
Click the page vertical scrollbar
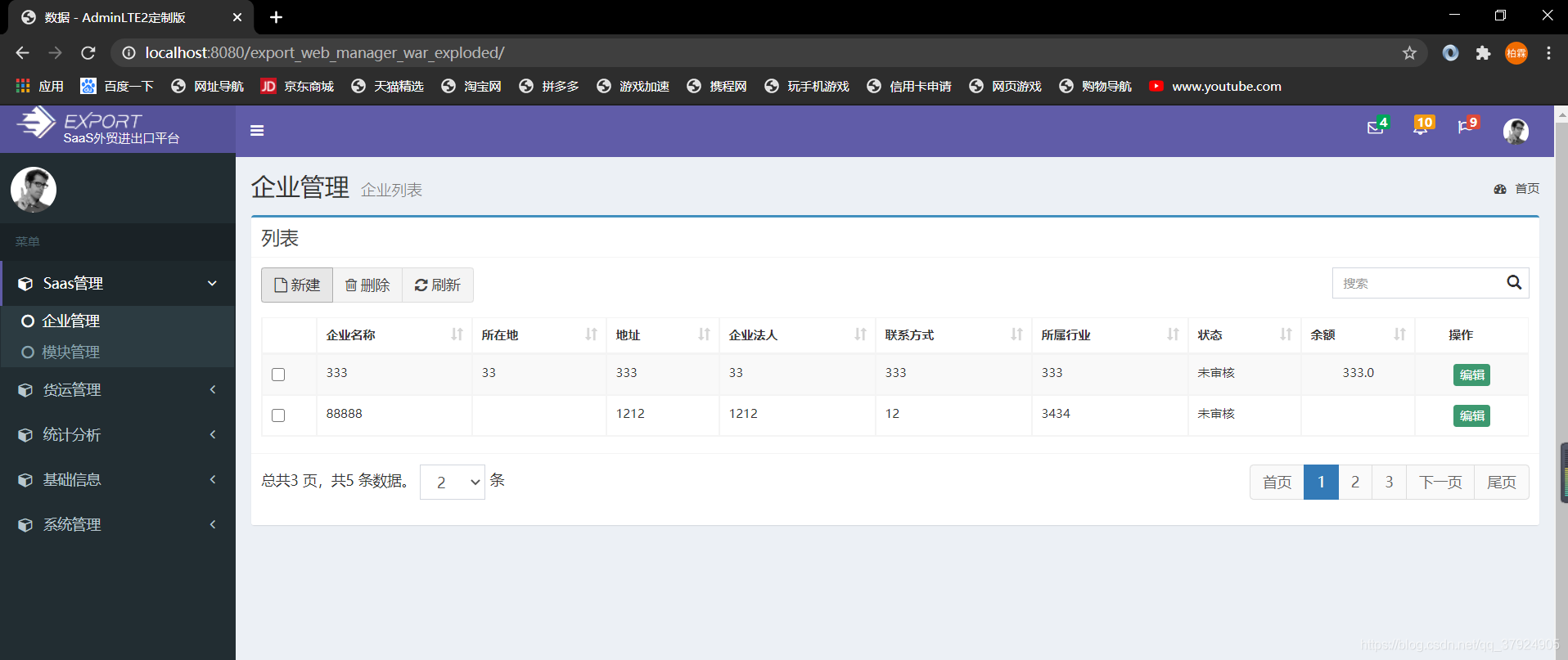(x=1561, y=384)
